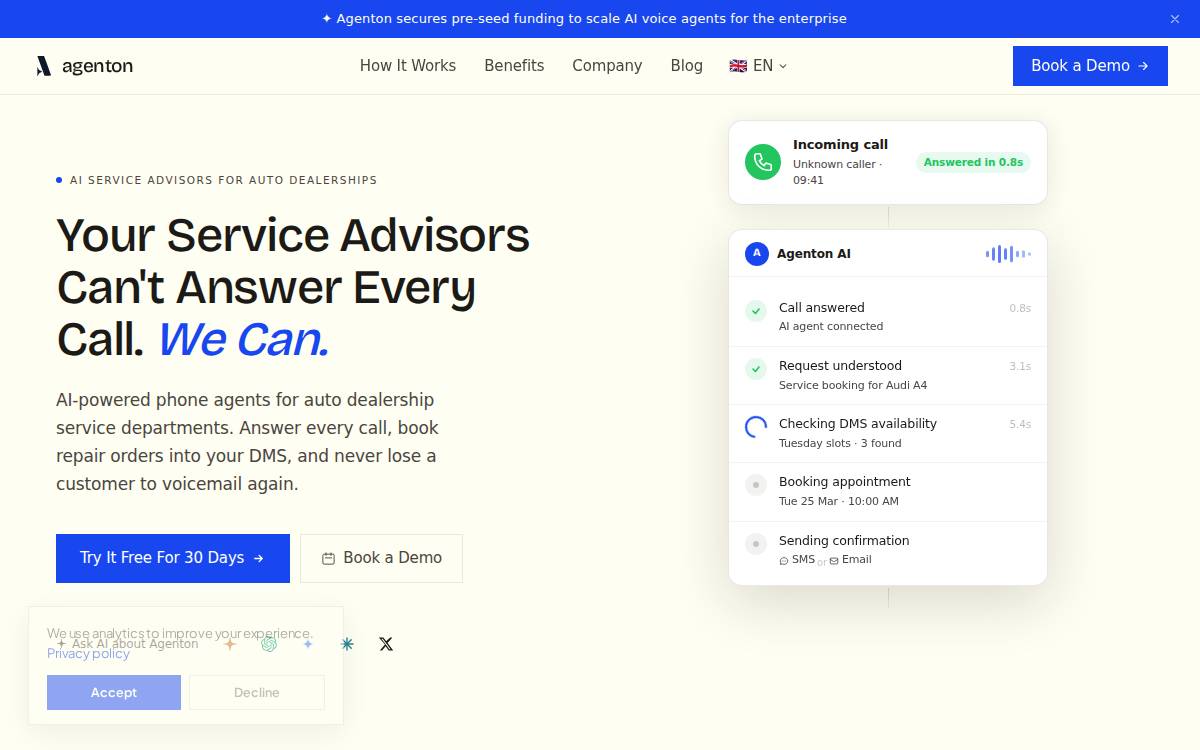Image resolution: width=1200 pixels, height=750 pixels.
Task: Click the outlined Book a Demo button with calendar
Action: point(381,558)
